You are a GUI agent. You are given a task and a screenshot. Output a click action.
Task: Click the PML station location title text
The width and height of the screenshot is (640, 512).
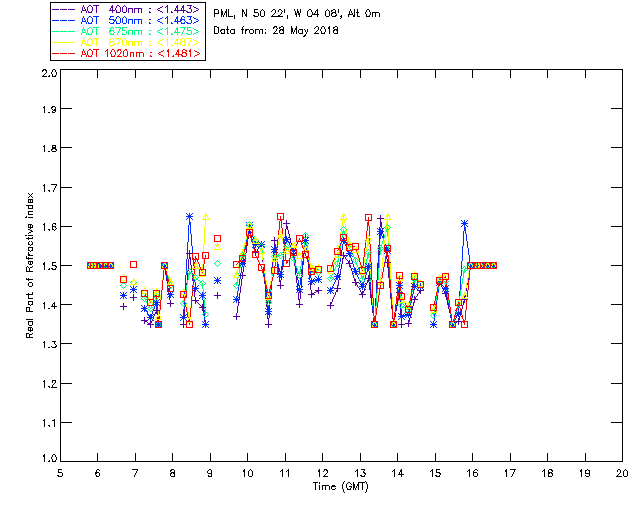pos(297,14)
